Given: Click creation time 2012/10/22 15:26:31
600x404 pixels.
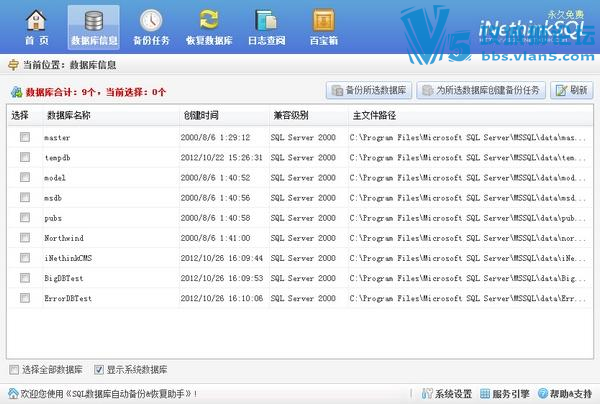Looking at the screenshot, I should (x=222, y=158).
